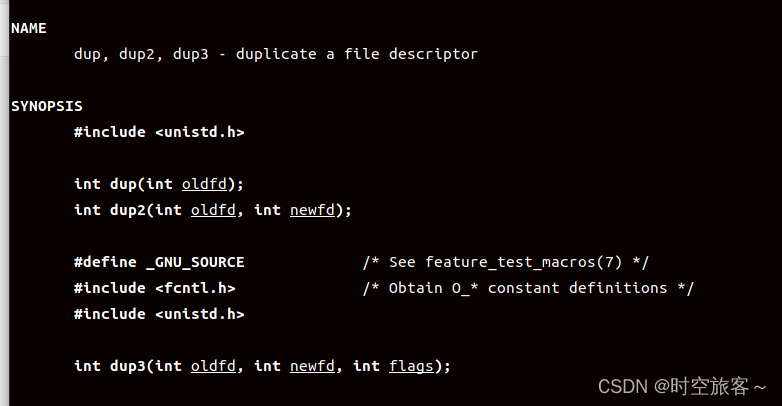Screen dimensions: 782x406
Task: Click the #define _GNU_SOURCE text
Action: pyautogui.click(x=158, y=262)
